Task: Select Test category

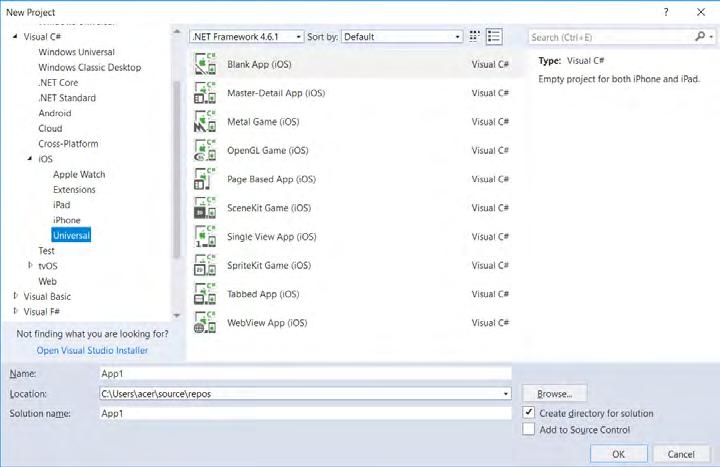Action: pyautogui.click(x=46, y=250)
